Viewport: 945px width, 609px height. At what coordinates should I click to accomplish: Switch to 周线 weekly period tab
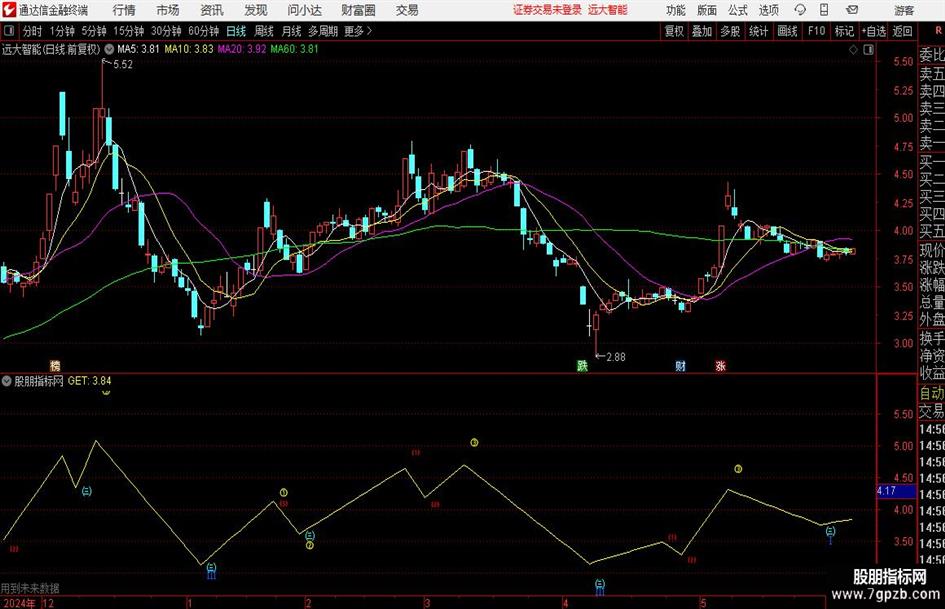[x=264, y=31]
